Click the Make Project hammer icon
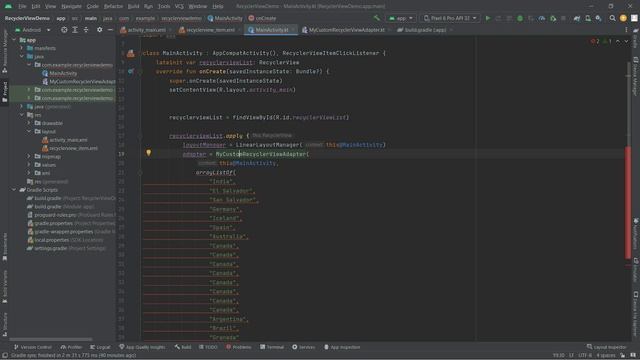This screenshot has height=360, width=640. pyautogui.click(x=376, y=18)
